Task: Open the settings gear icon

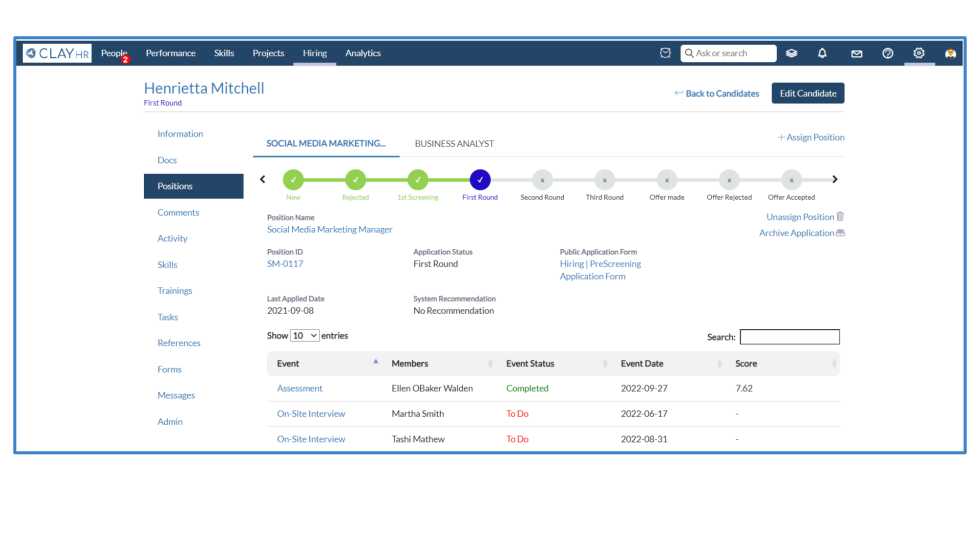Action: point(919,53)
